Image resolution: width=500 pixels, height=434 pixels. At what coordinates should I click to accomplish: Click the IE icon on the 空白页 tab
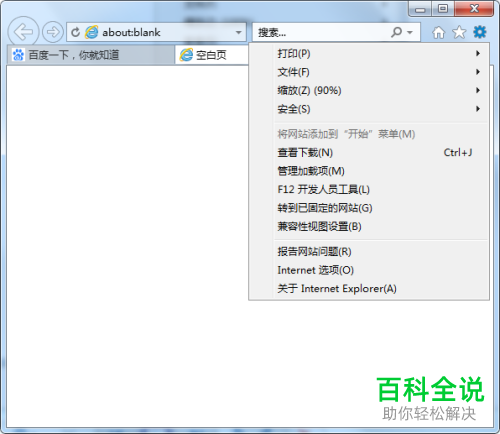point(186,55)
